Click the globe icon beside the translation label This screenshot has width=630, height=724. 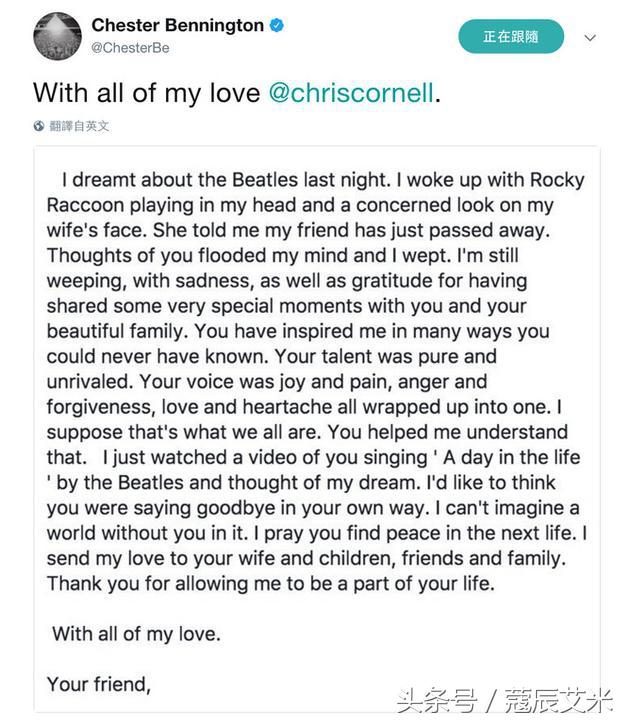click(x=39, y=126)
